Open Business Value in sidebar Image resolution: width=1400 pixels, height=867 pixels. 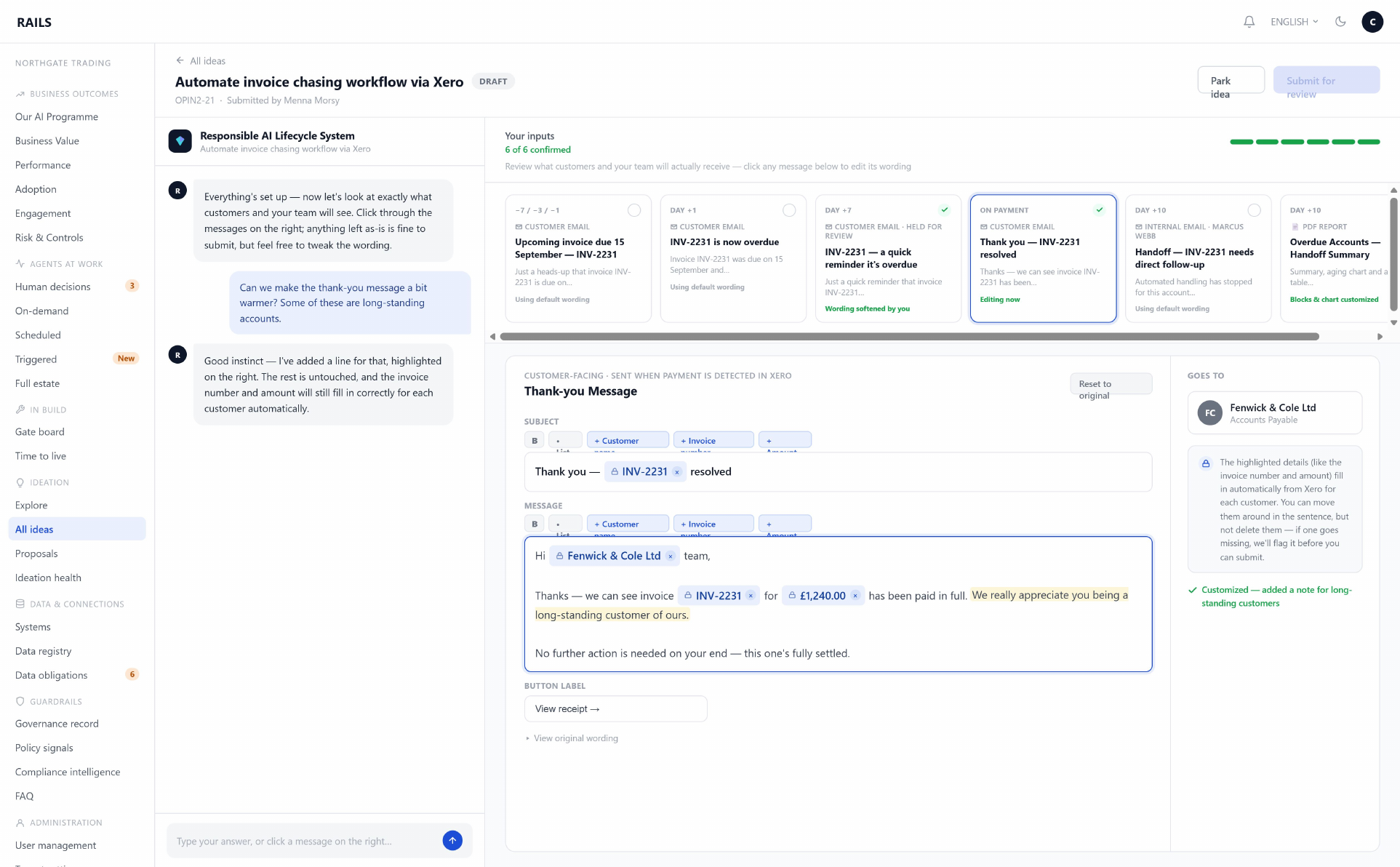(x=47, y=141)
